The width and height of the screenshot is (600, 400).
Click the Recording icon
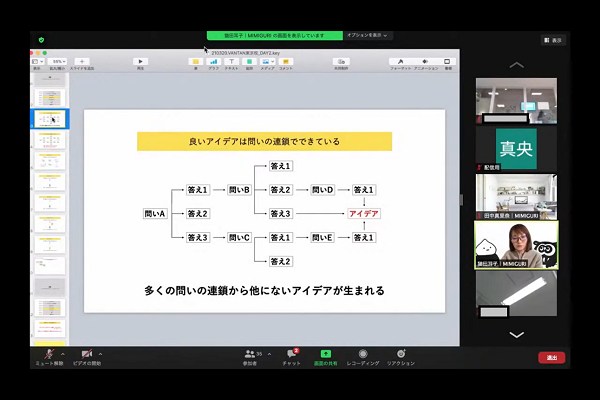362,355
